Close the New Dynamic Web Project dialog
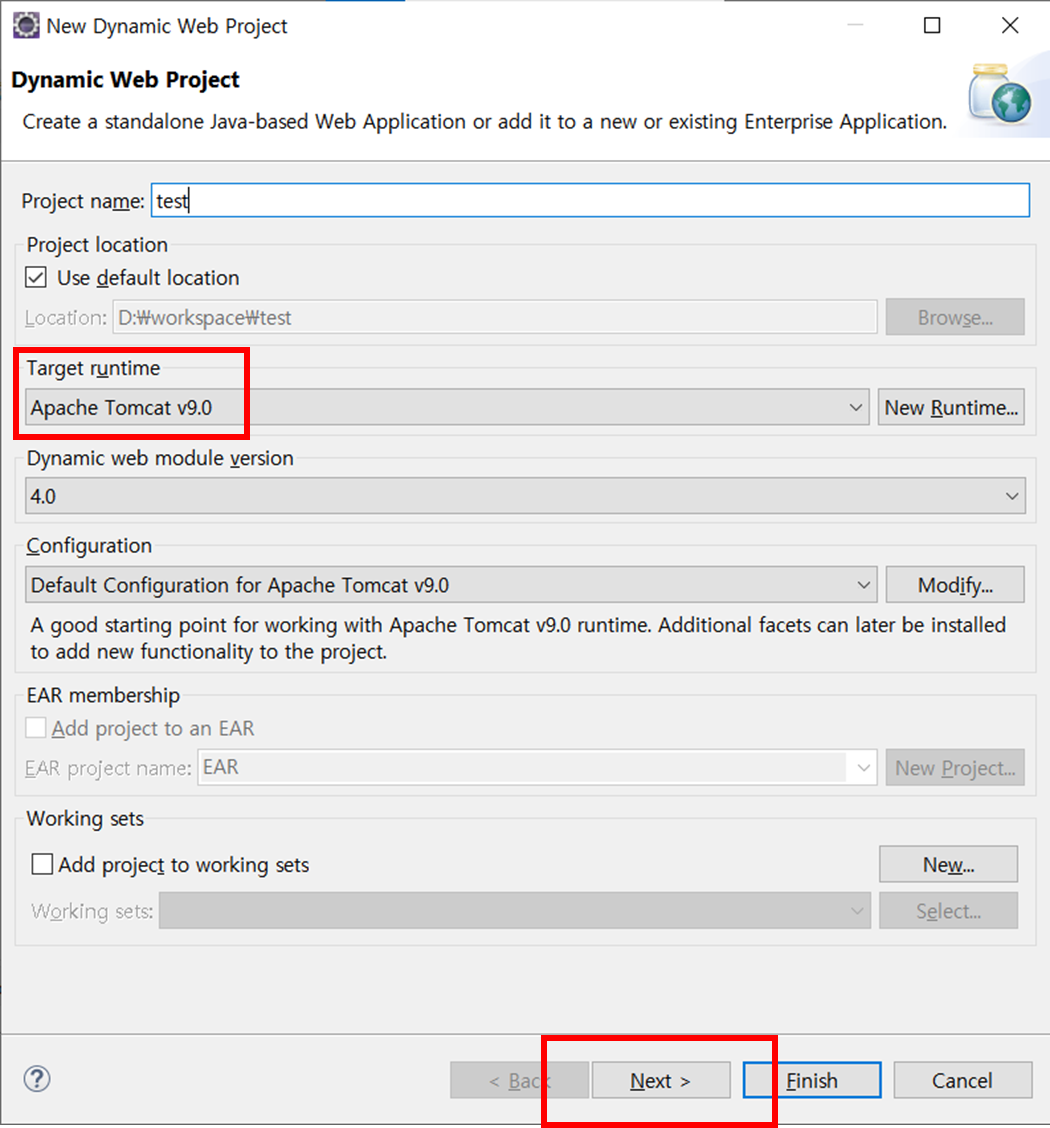Viewport: 1050px width, 1128px height. [x=1010, y=25]
